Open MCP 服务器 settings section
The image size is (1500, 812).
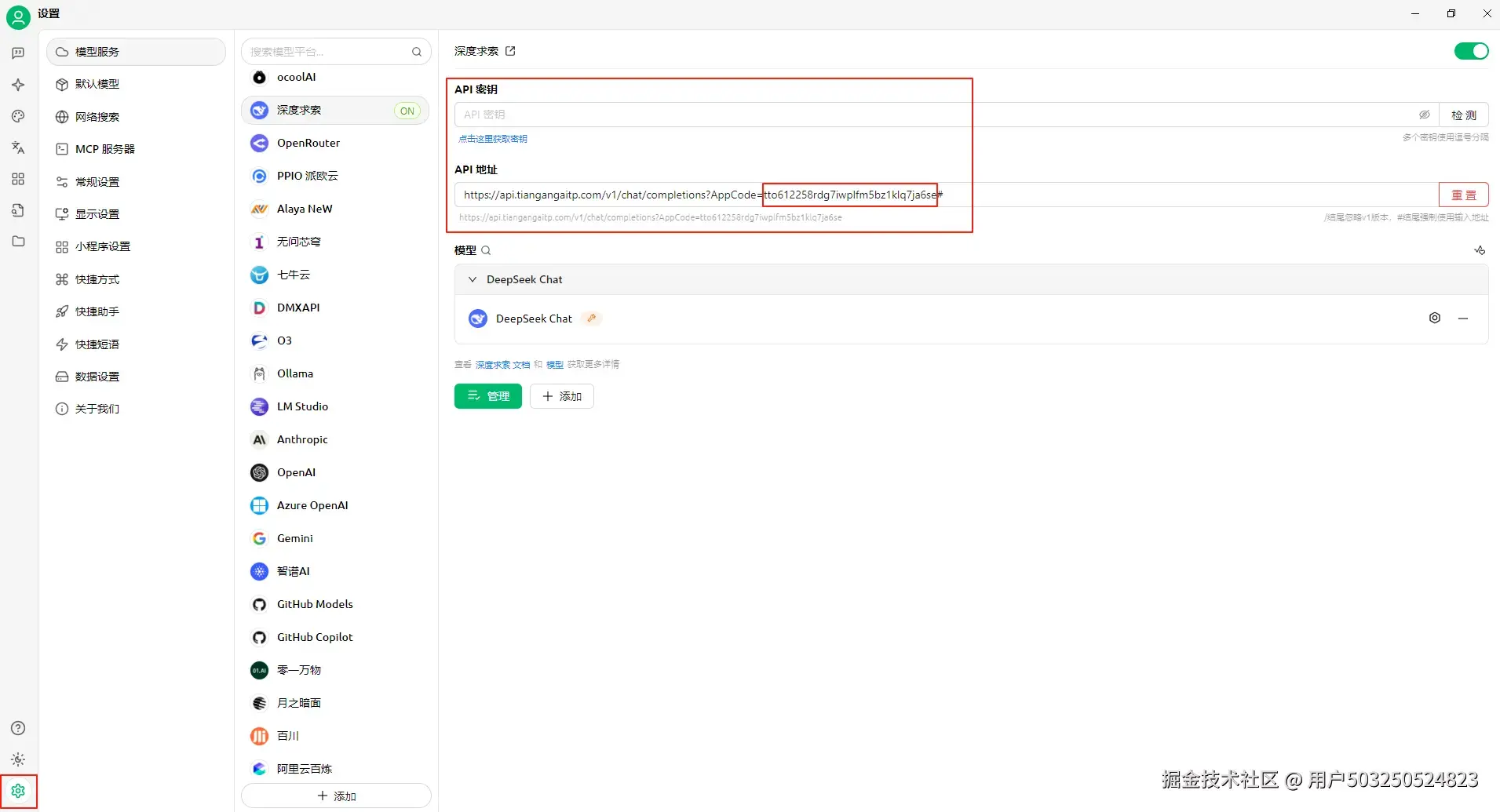[137, 149]
